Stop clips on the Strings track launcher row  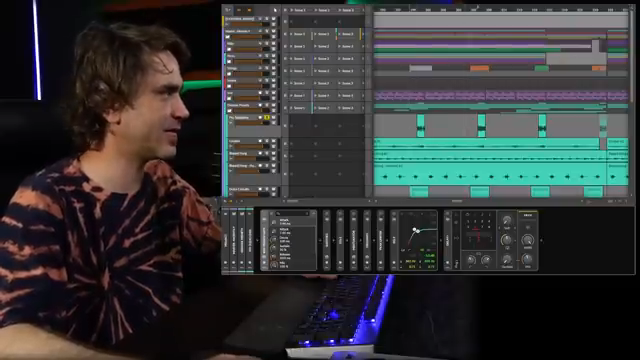pos(285,71)
